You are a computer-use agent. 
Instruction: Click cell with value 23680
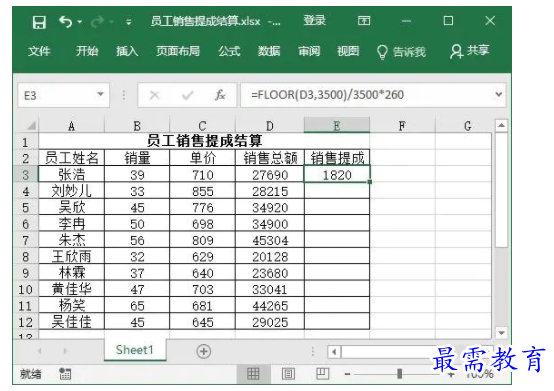tap(270, 273)
